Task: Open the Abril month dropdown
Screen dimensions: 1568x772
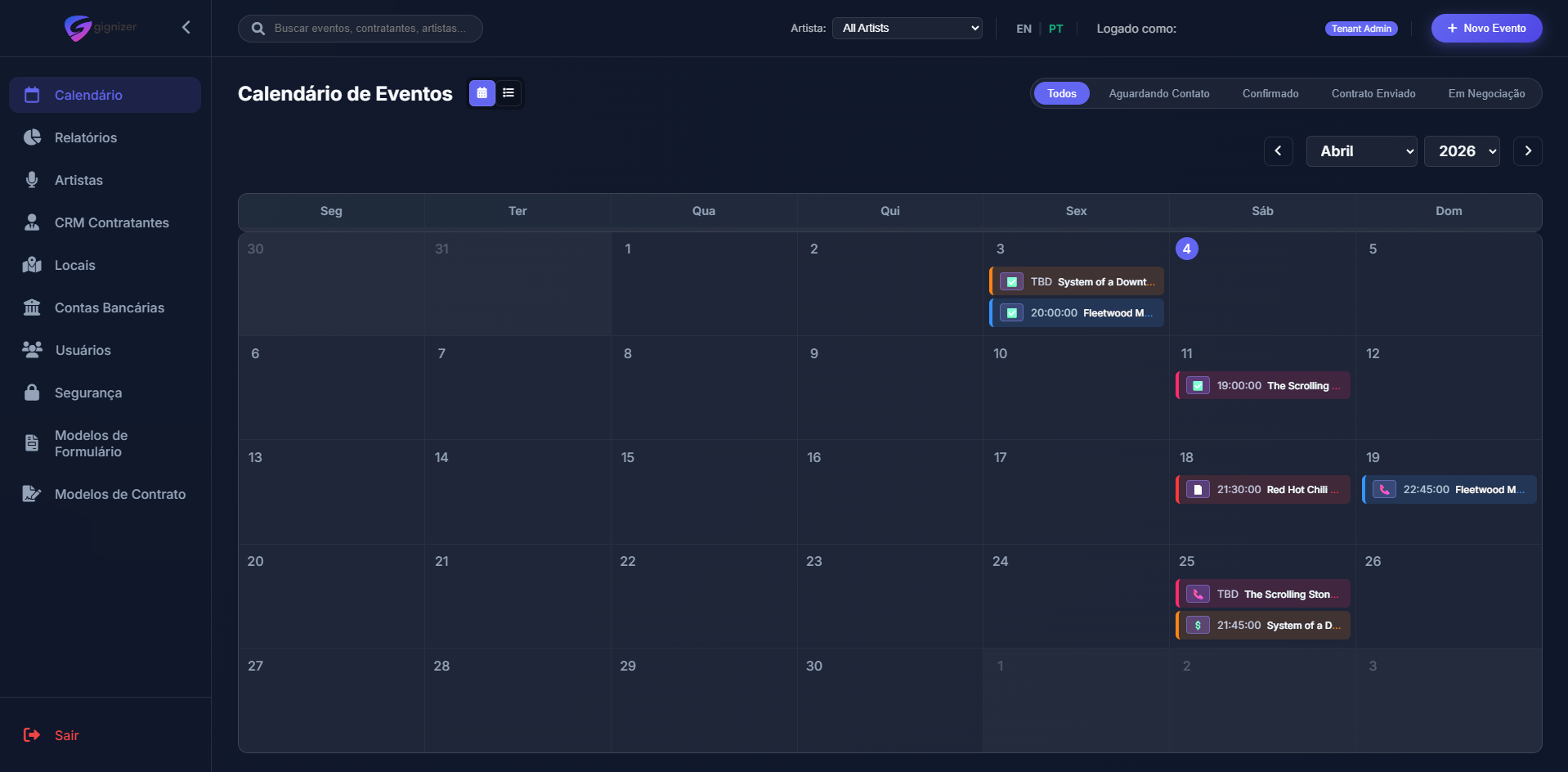Action: [1361, 151]
